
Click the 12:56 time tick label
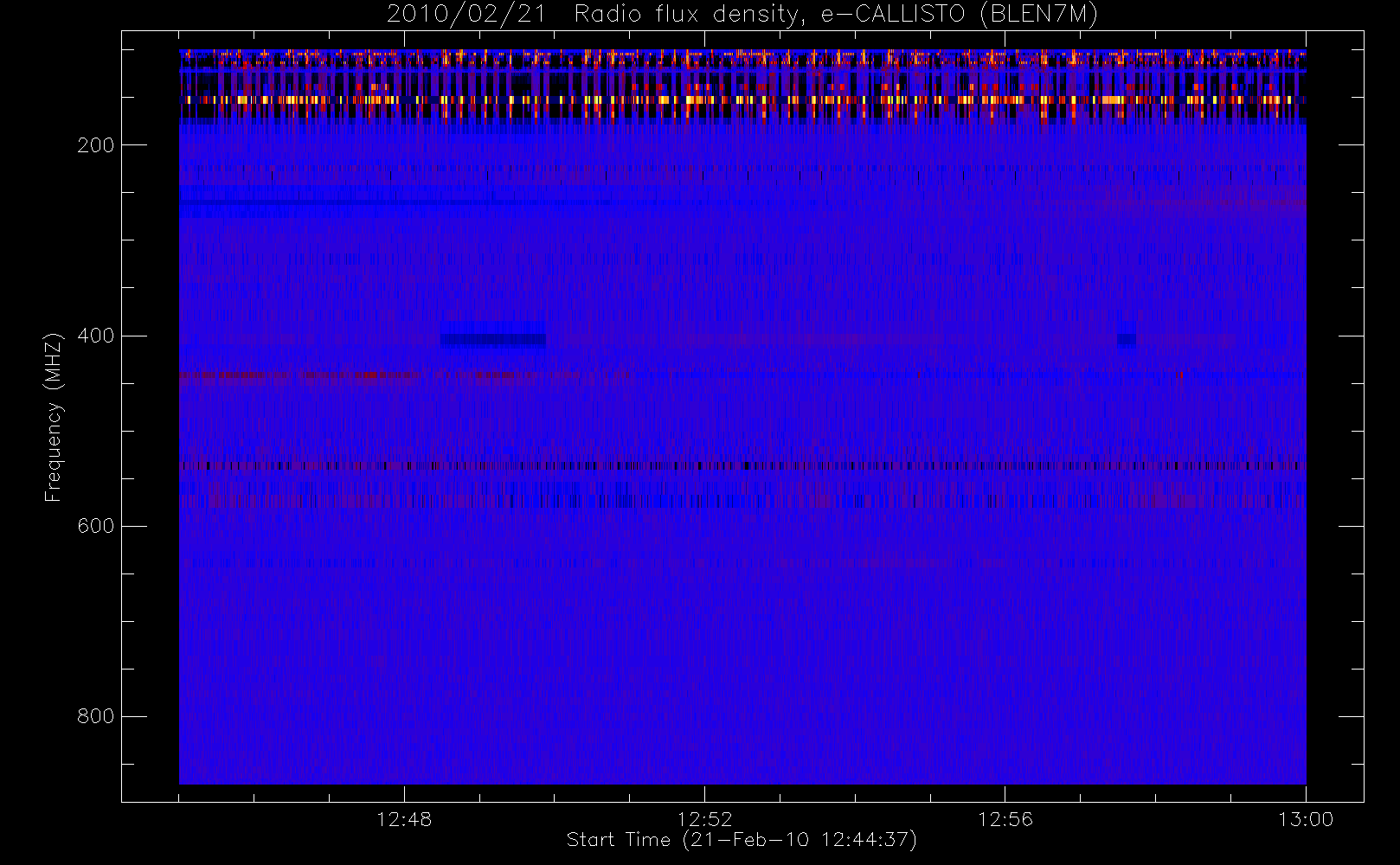tap(1005, 819)
